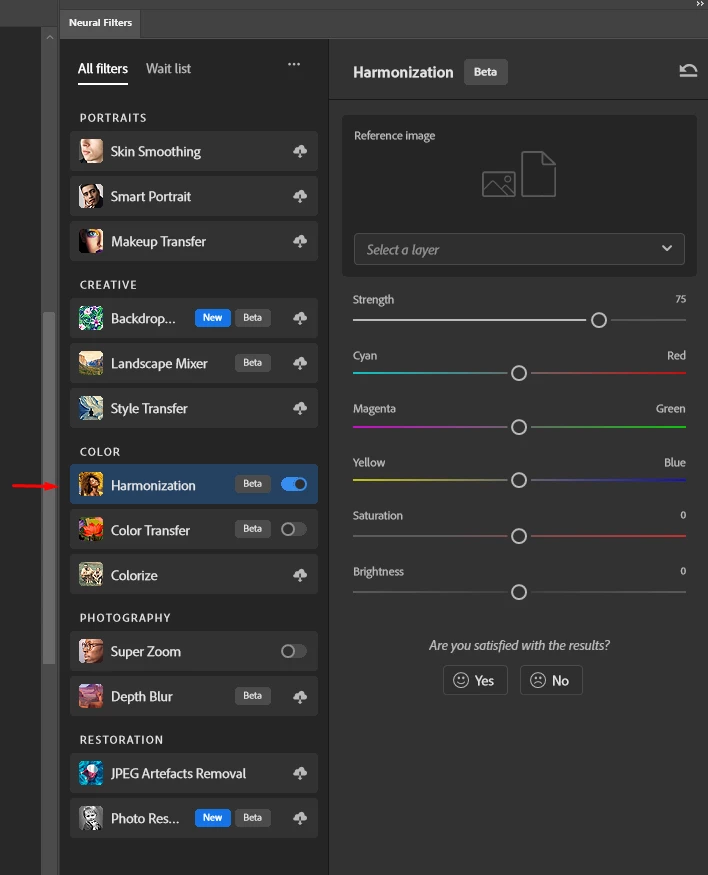Disable the Harmonization filter toggle
This screenshot has width=708, height=875.
click(x=294, y=484)
